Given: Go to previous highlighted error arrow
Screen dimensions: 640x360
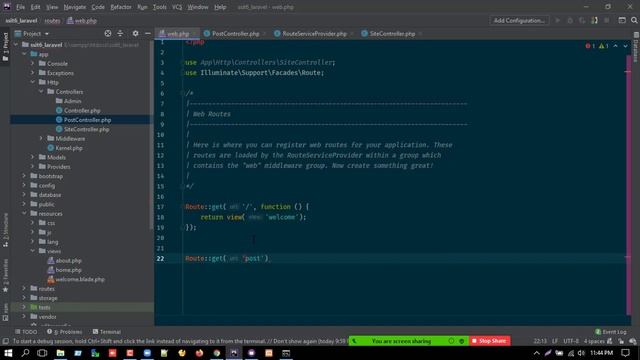Looking at the screenshot, I should (616, 46).
